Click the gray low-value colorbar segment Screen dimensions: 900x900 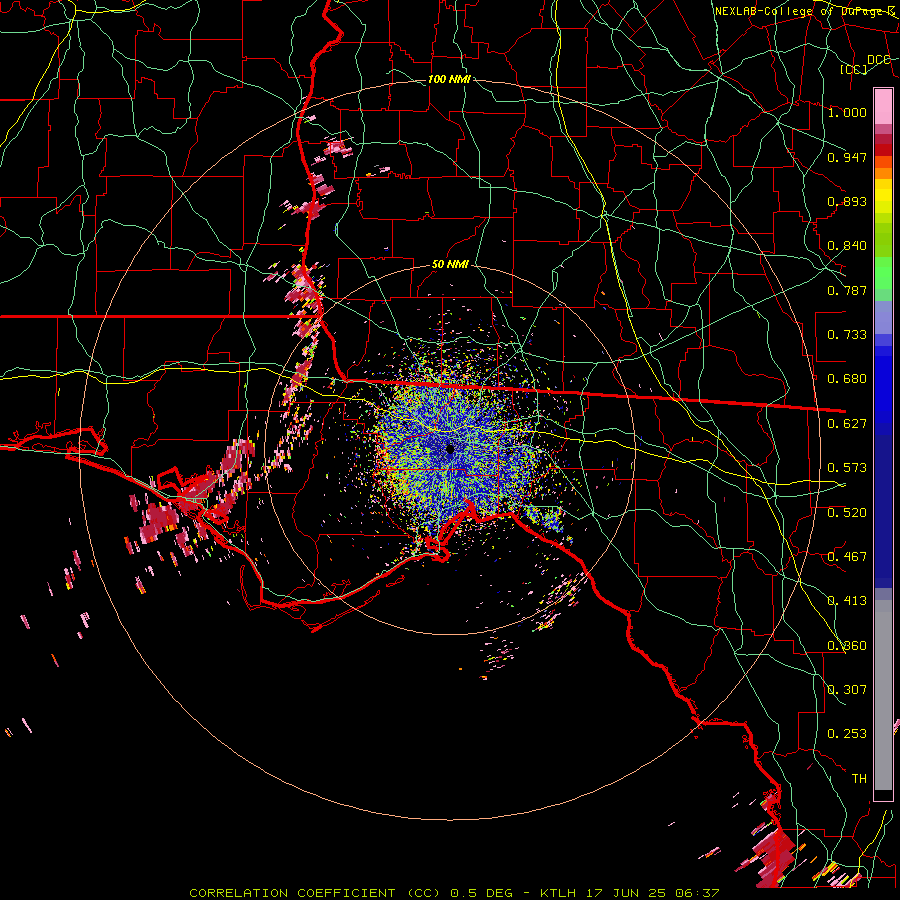[x=883, y=695]
